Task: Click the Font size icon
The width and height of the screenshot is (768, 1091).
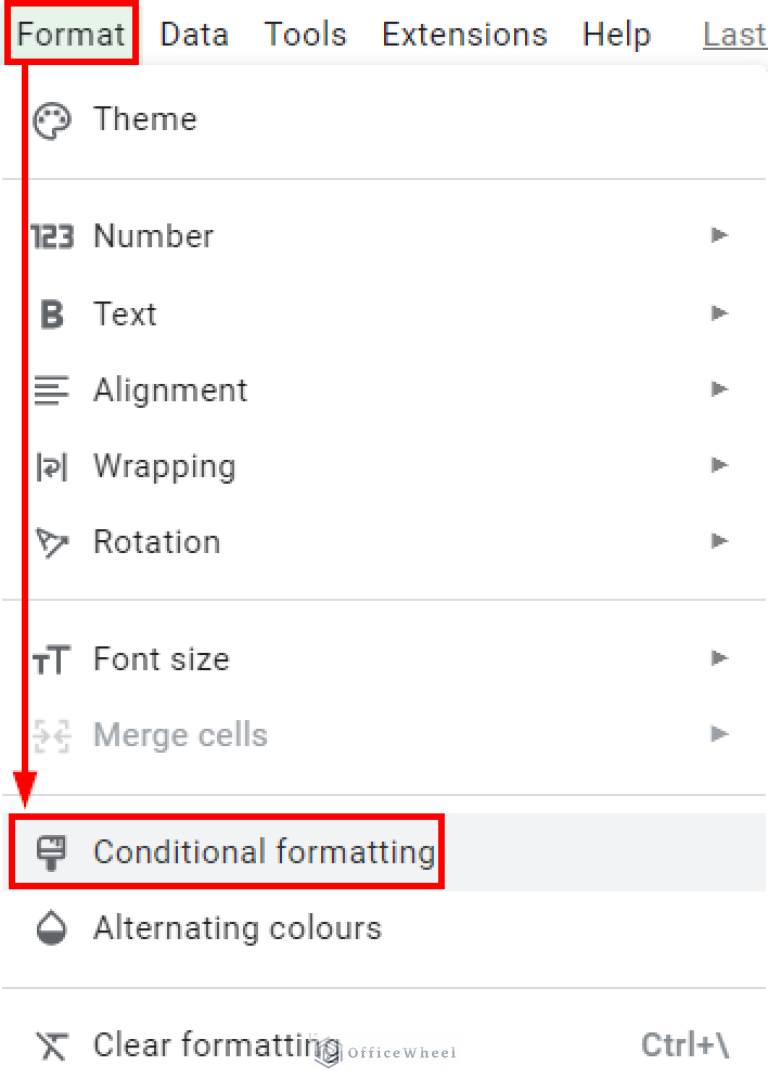Action: click(x=51, y=659)
